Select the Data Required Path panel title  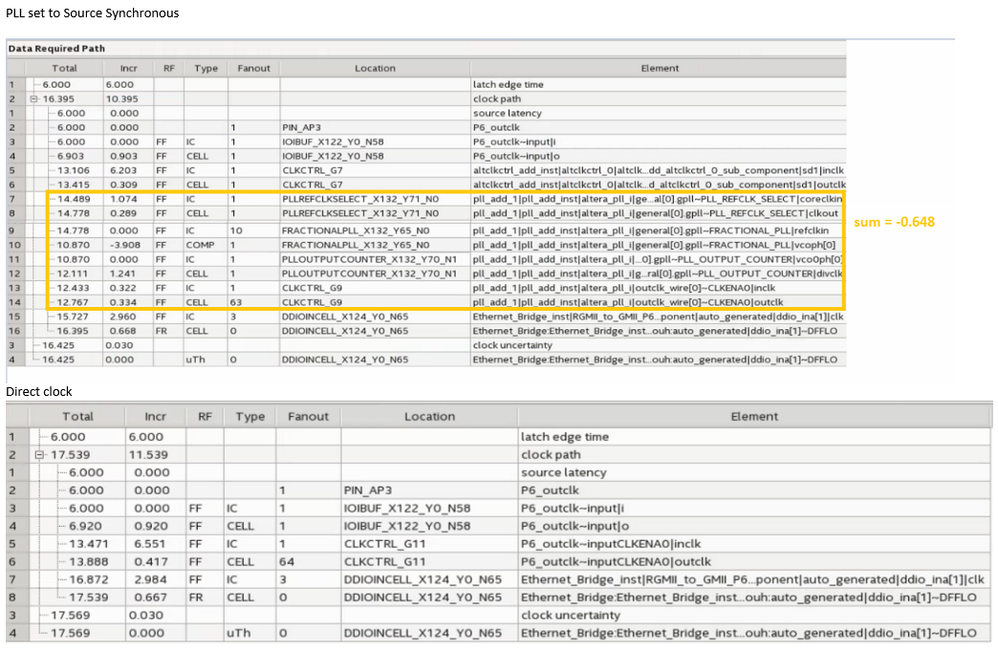point(56,48)
